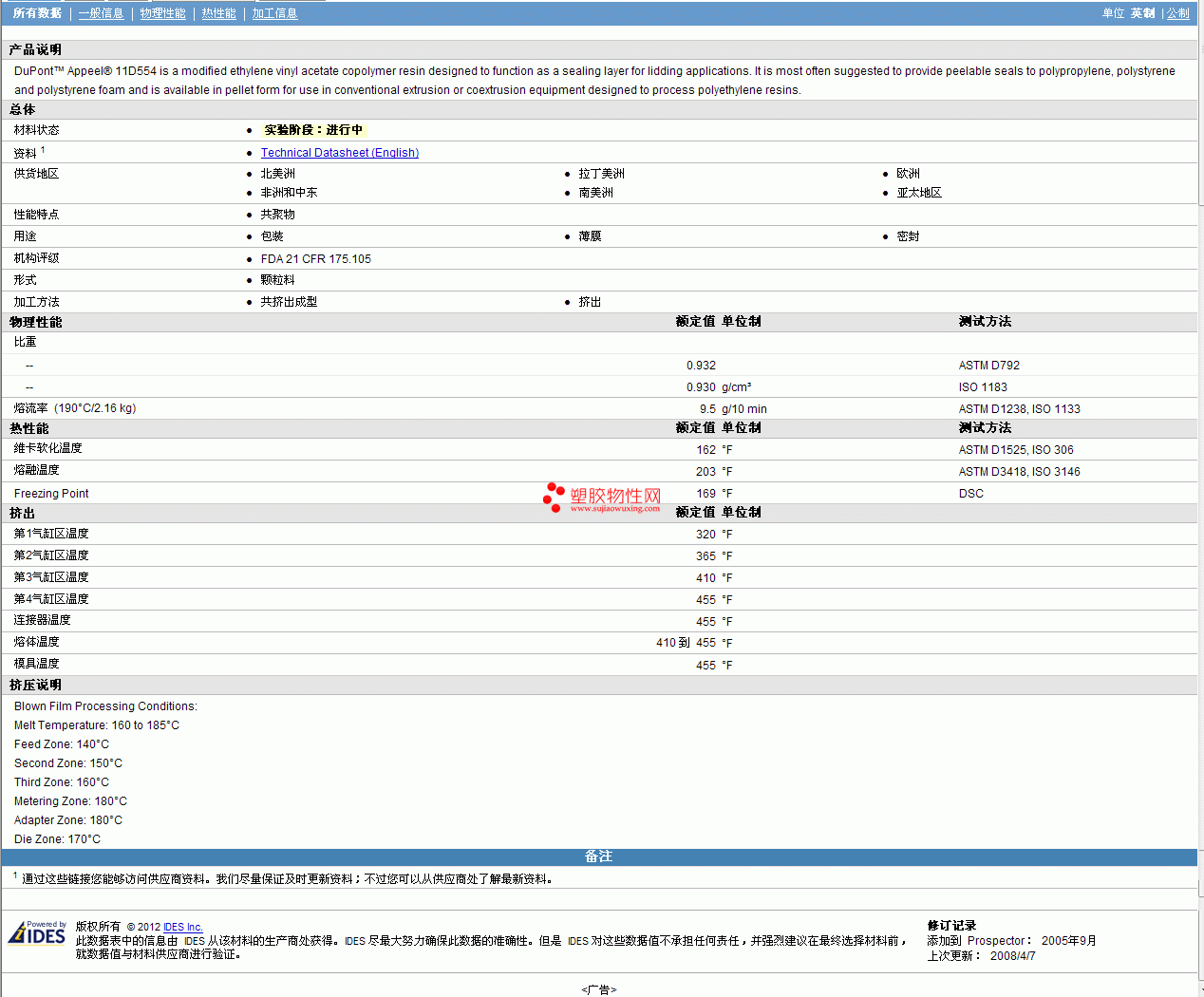
Task: Click the 欧洲 region entry
Action: 909,174
